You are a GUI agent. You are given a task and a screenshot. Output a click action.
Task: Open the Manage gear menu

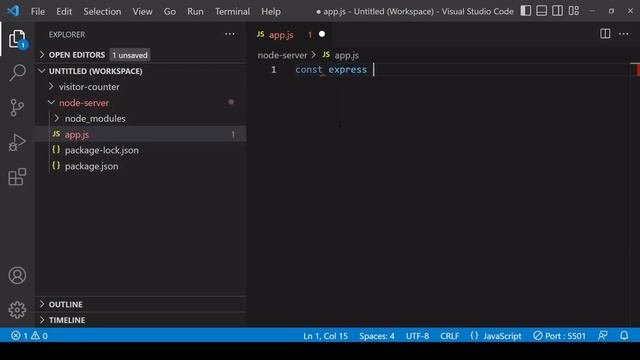pos(17,310)
